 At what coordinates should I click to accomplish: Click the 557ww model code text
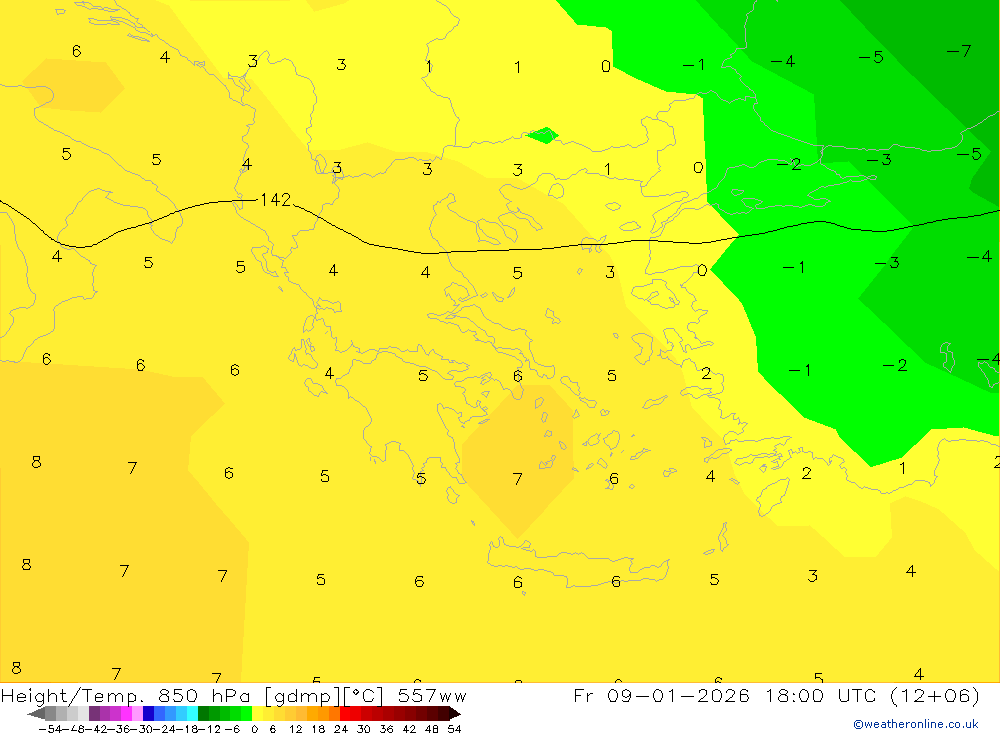[432, 696]
